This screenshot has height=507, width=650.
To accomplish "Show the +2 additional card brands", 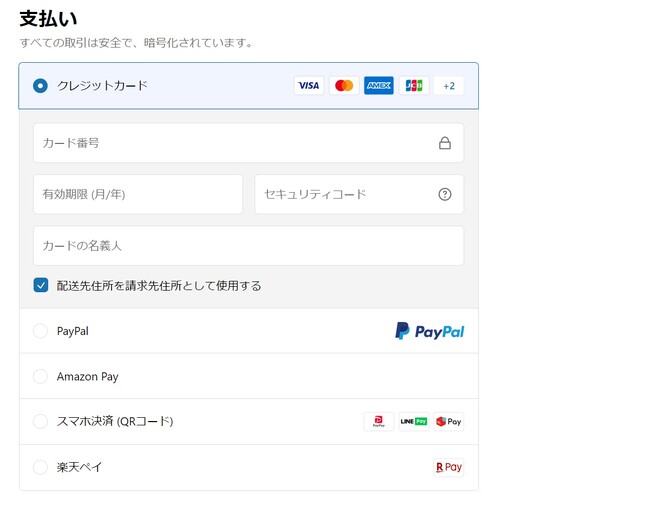I will click(449, 86).
